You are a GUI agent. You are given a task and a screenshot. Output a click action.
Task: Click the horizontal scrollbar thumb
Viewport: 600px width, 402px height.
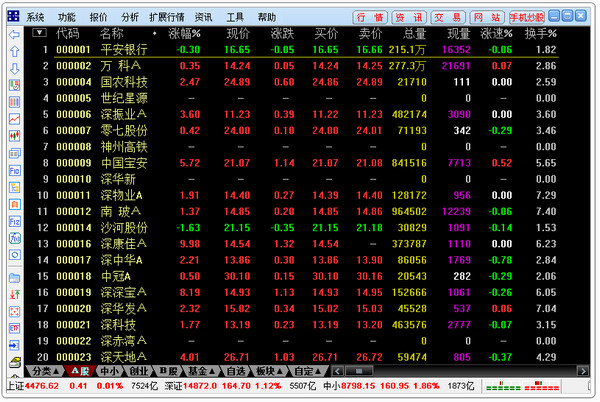[359, 371]
